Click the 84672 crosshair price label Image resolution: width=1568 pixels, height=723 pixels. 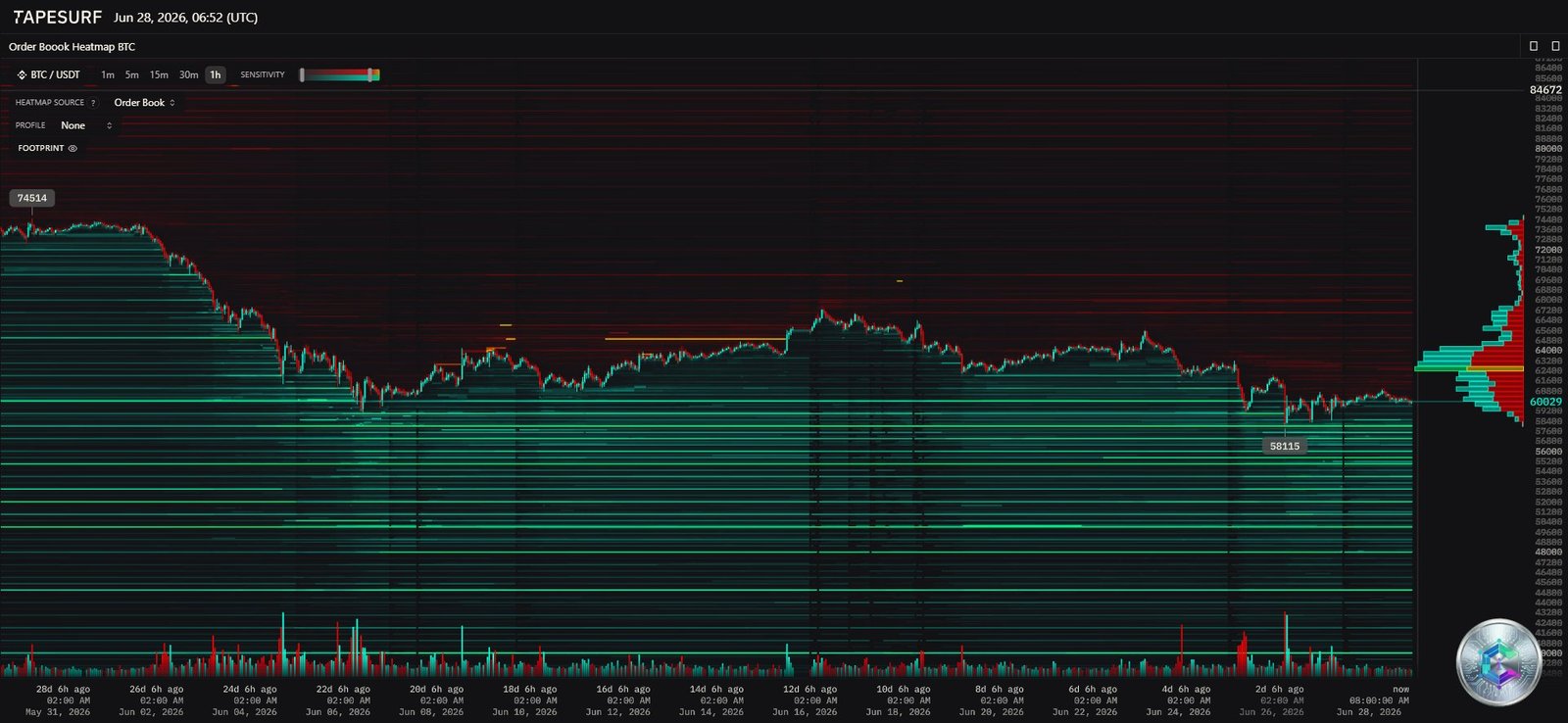[1545, 90]
